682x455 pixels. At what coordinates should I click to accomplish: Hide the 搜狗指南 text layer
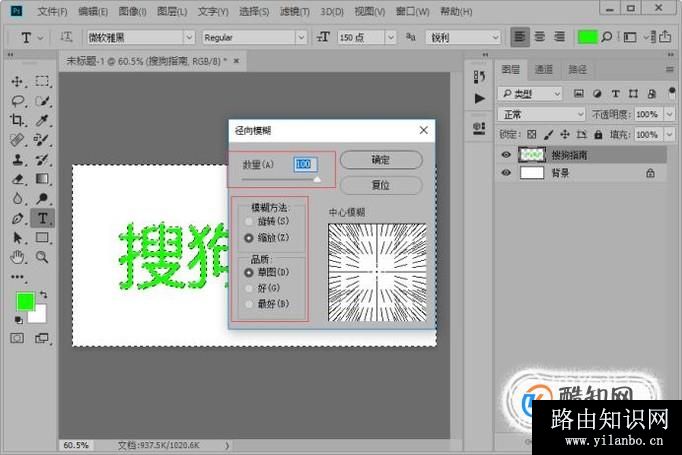(506, 155)
